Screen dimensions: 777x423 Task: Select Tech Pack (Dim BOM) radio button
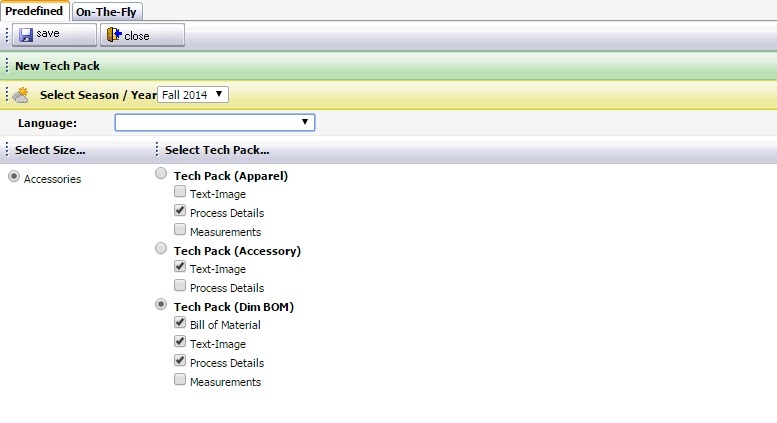[x=161, y=304]
